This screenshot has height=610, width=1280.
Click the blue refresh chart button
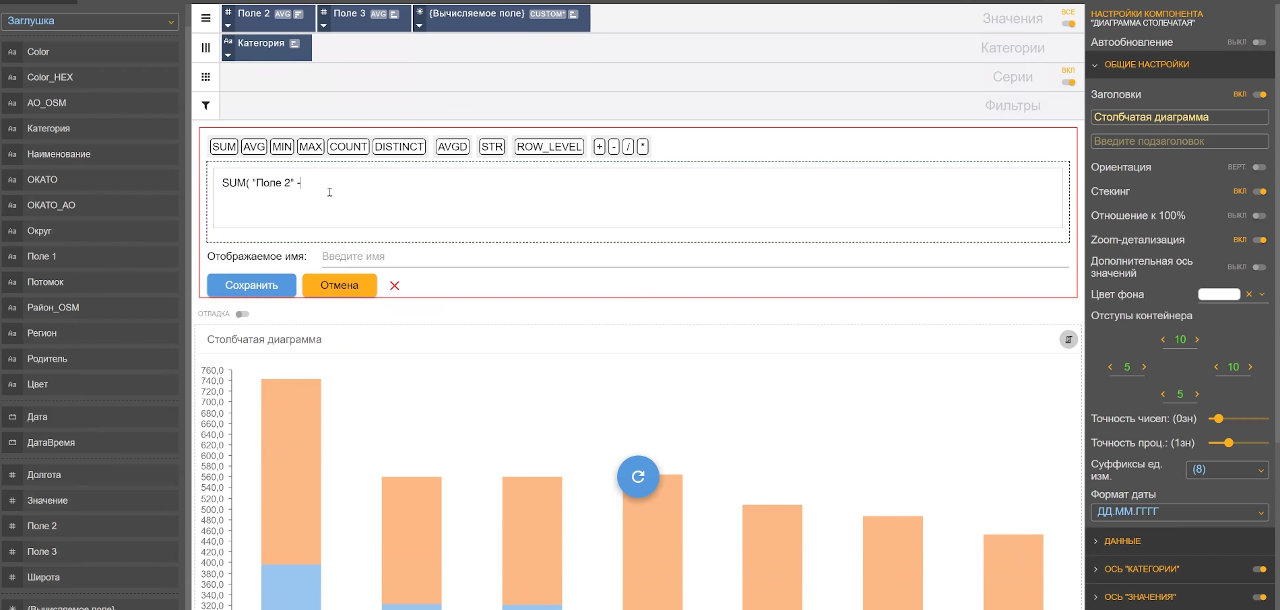[x=638, y=477]
